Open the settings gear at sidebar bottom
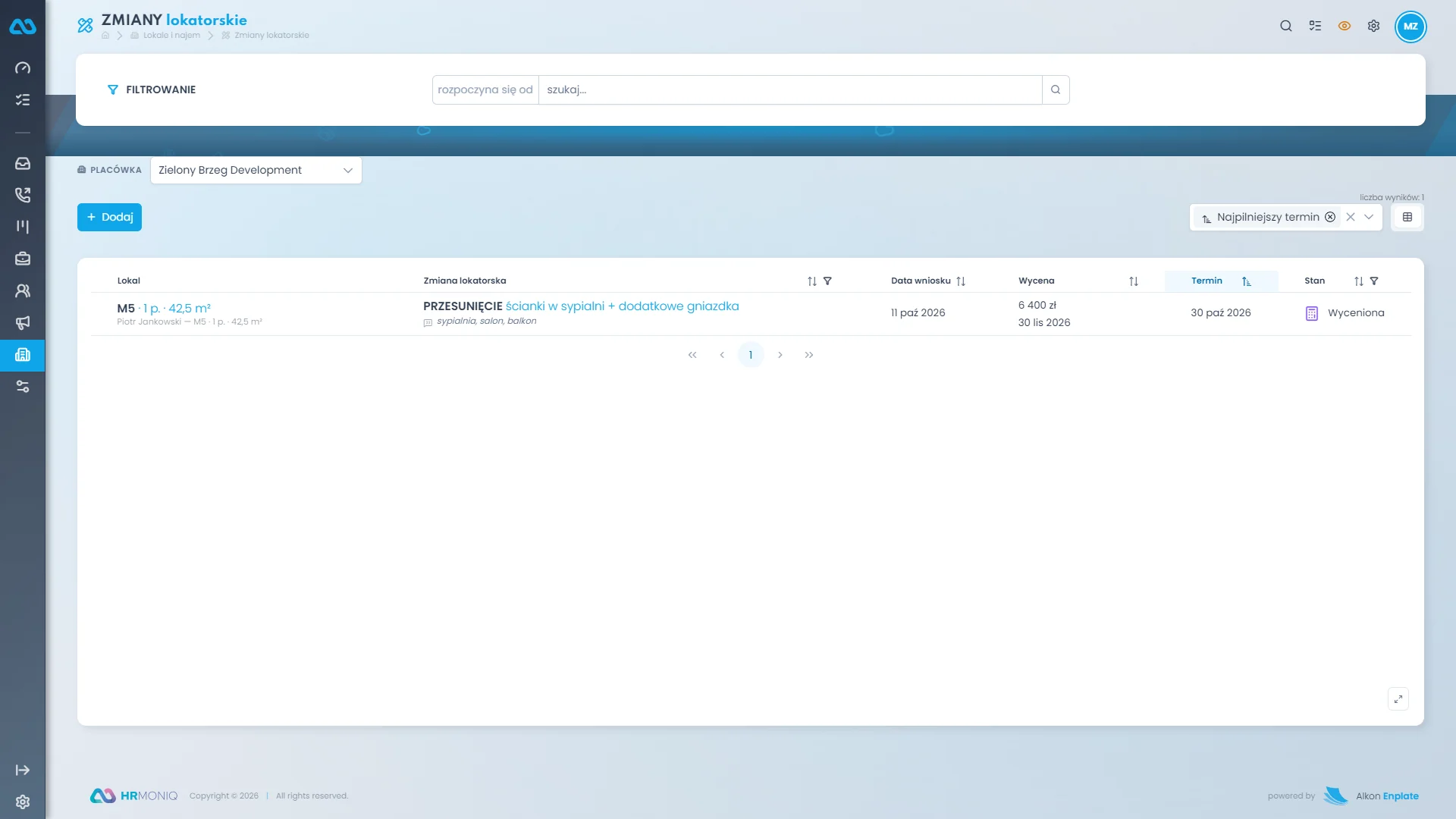This screenshot has width=1456, height=819. 23,802
